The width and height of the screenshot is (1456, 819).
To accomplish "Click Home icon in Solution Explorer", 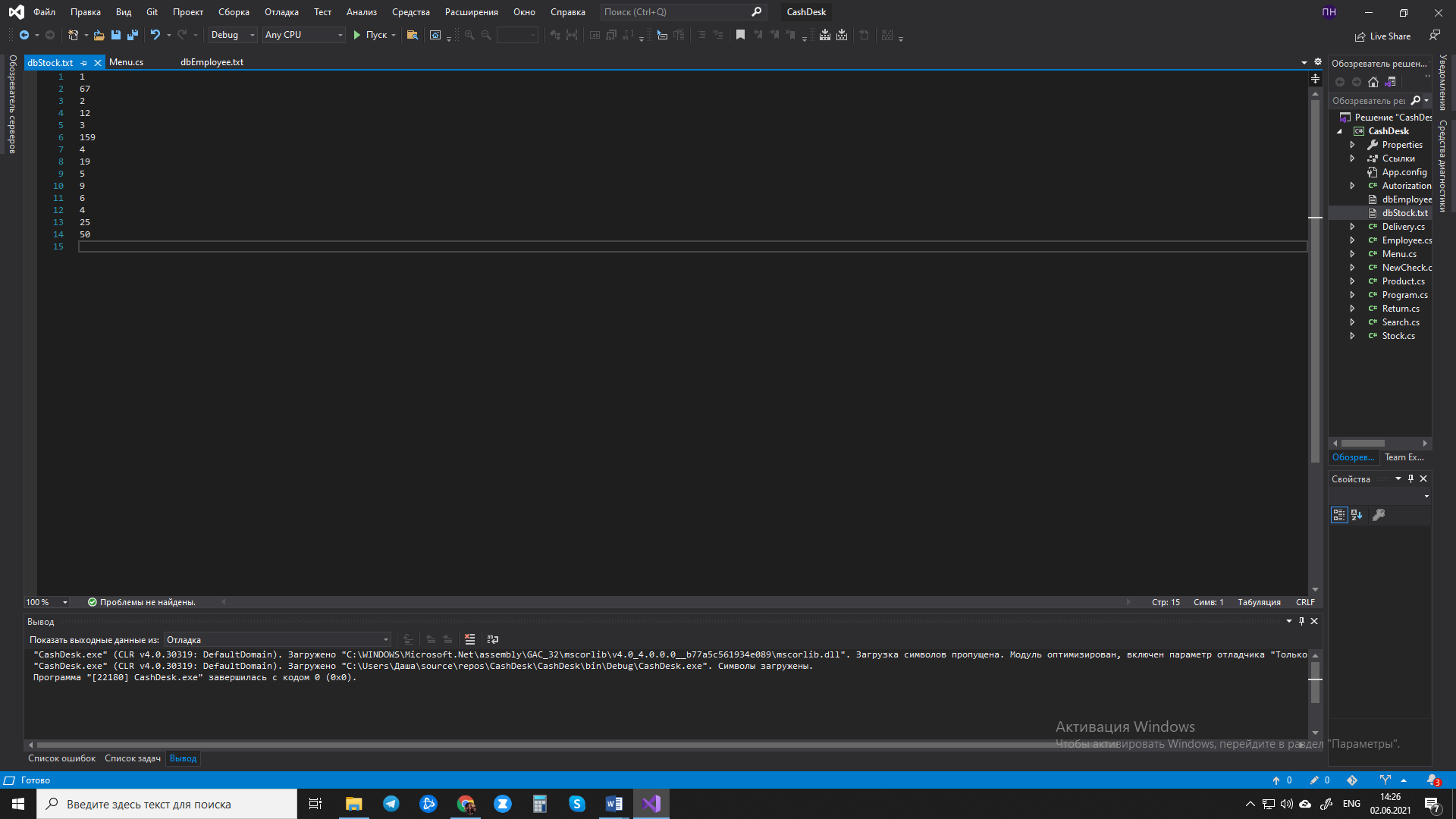I will (x=1373, y=82).
